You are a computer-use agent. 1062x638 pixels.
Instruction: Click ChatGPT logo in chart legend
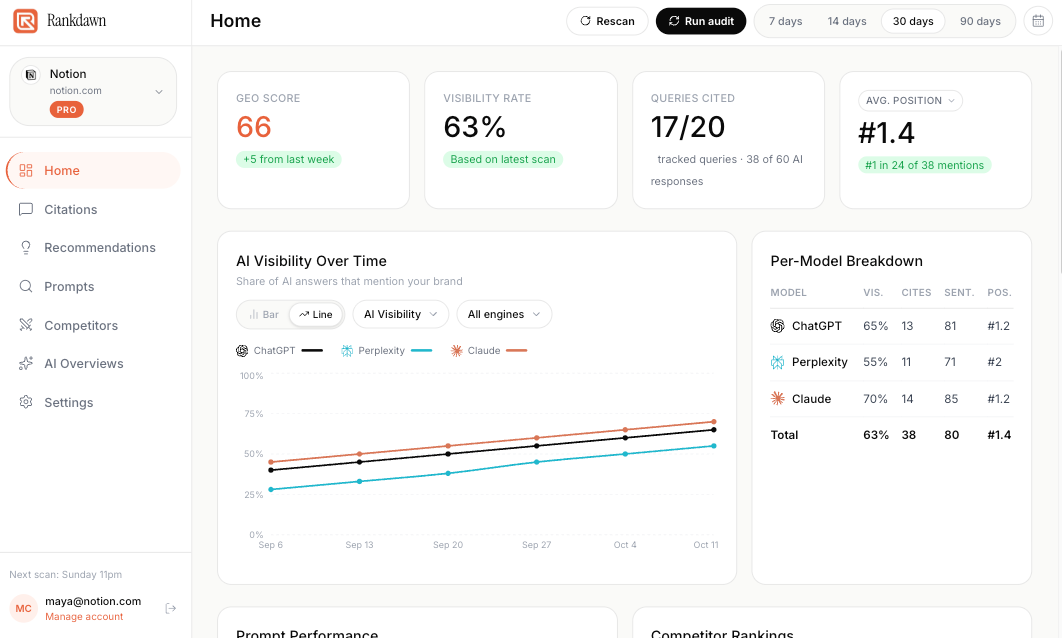coord(242,351)
